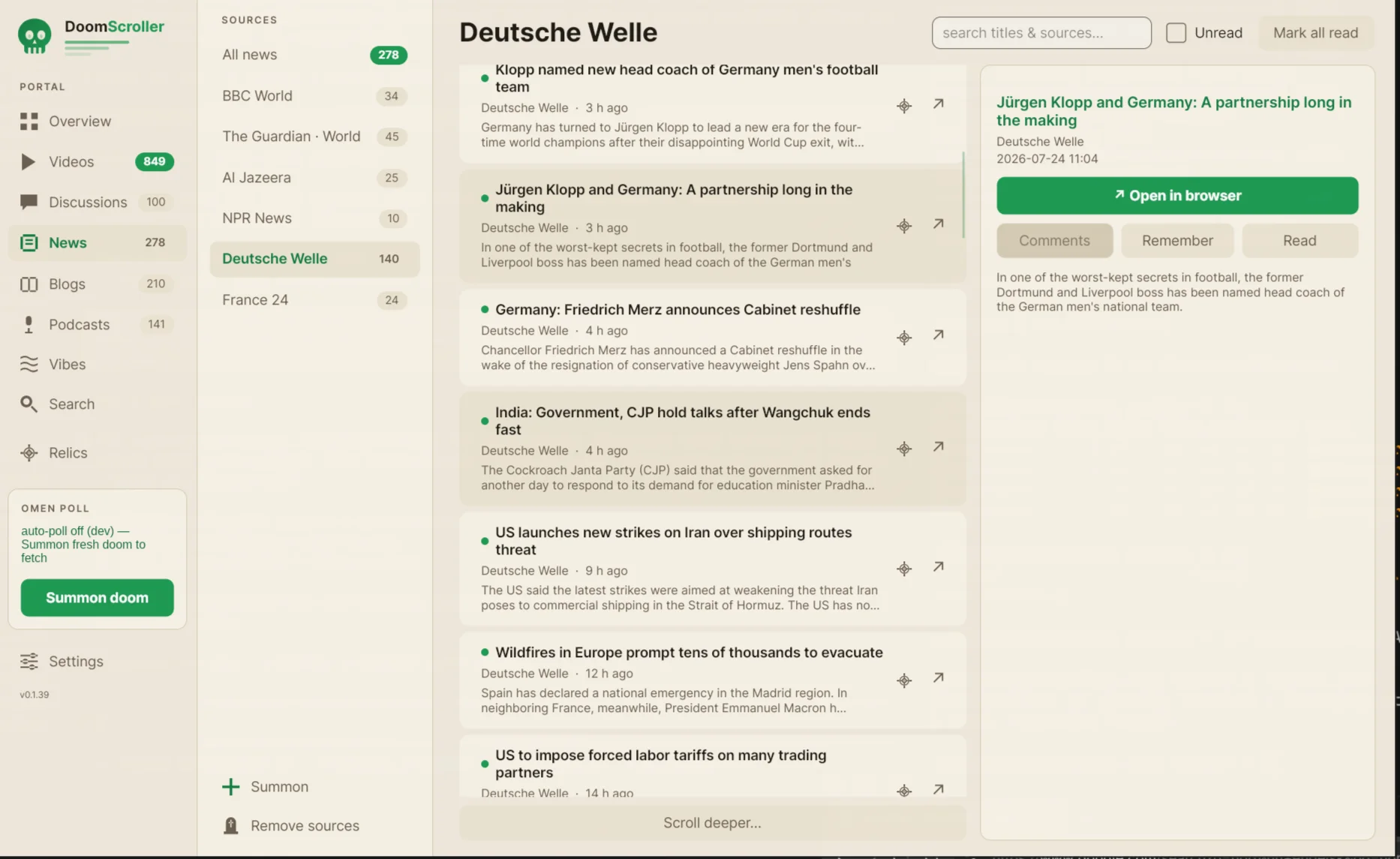The height and width of the screenshot is (859, 1400).
Task: Click Mark all read
Action: [x=1315, y=33]
